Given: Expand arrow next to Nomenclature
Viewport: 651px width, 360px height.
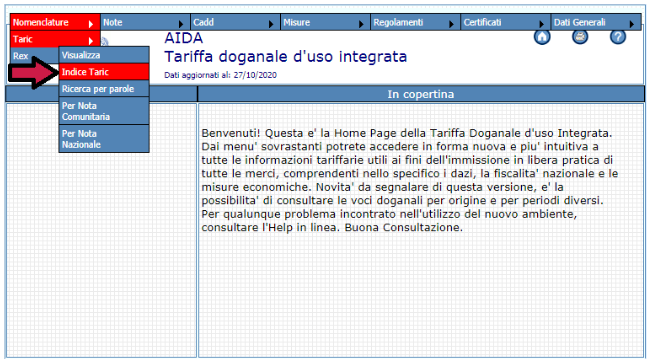Looking at the screenshot, I should (91, 24).
